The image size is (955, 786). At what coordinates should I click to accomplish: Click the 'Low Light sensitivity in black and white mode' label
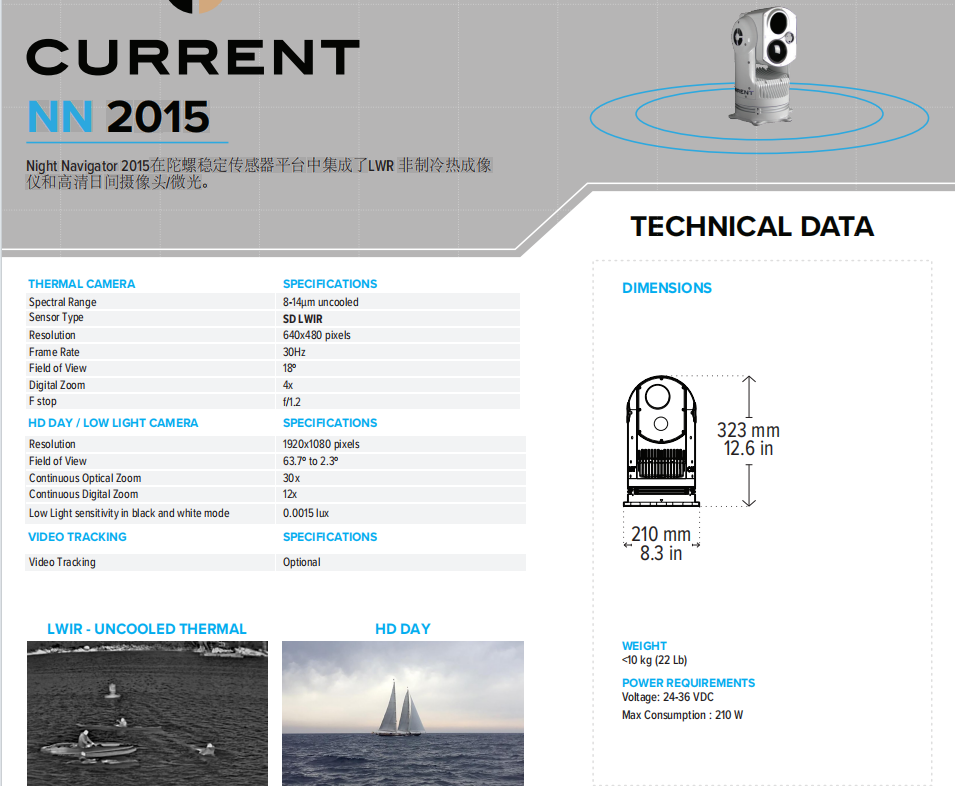(129, 513)
